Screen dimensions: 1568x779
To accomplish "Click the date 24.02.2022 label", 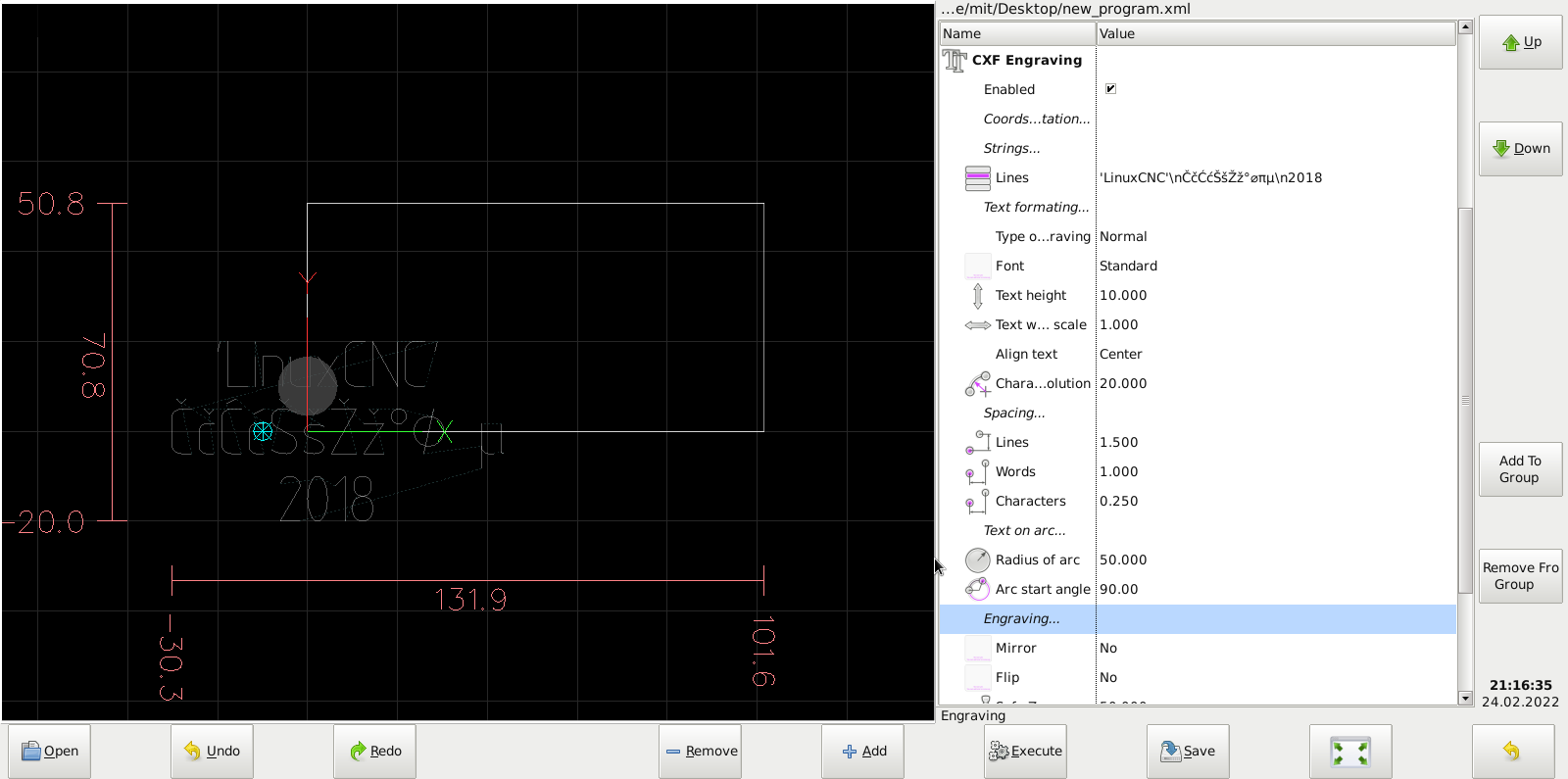I will pyautogui.click(x=1520, y=702).
